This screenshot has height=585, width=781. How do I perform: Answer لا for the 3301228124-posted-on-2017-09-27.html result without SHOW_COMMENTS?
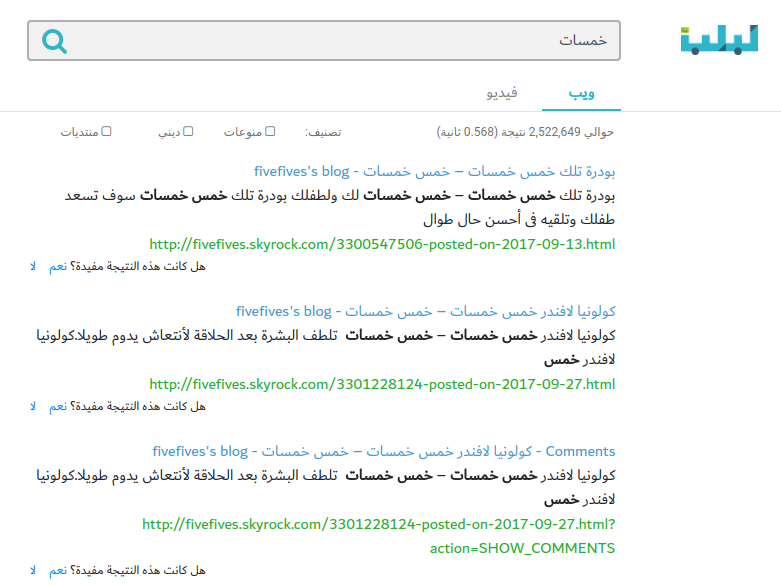pos(33,407)
